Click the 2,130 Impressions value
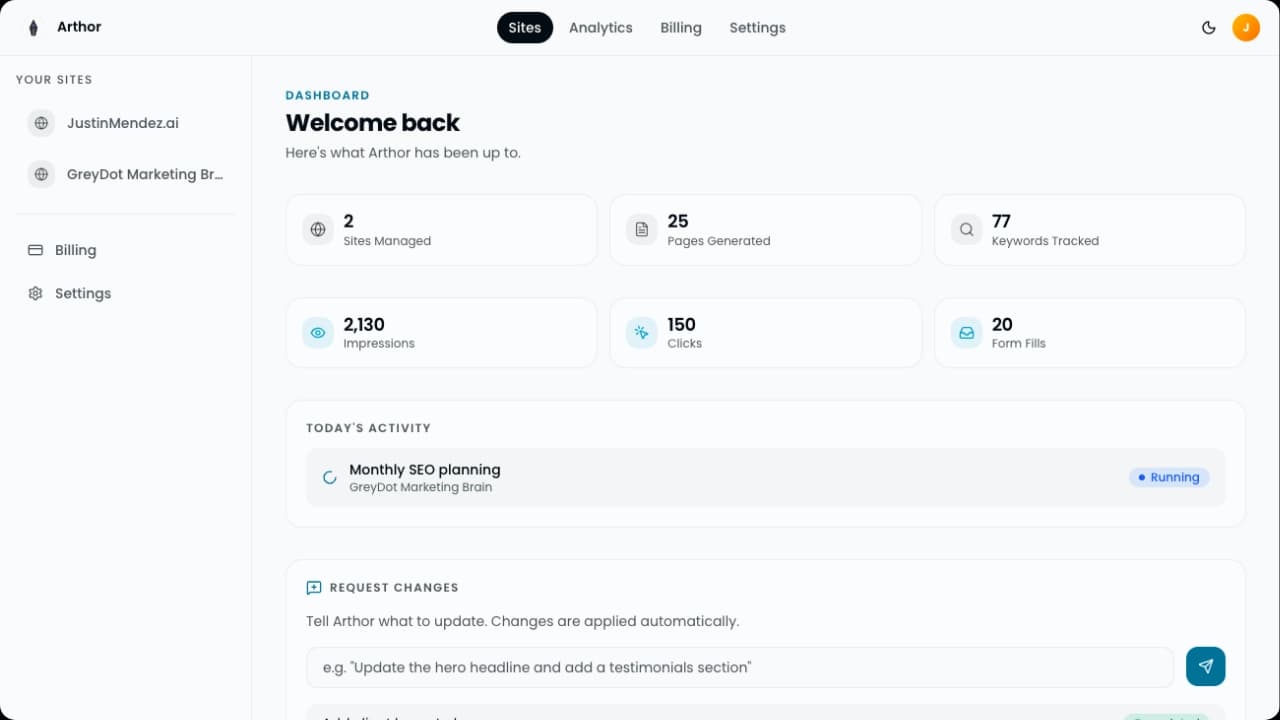The image size is (1280, 720). tap(364, 324)
